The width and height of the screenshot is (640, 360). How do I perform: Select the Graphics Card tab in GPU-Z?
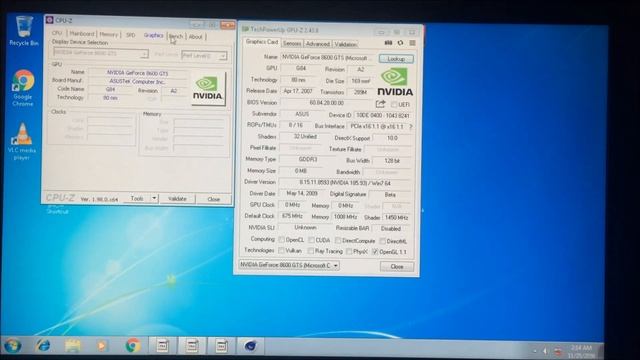pyautogui.click(x=262, y=42)
